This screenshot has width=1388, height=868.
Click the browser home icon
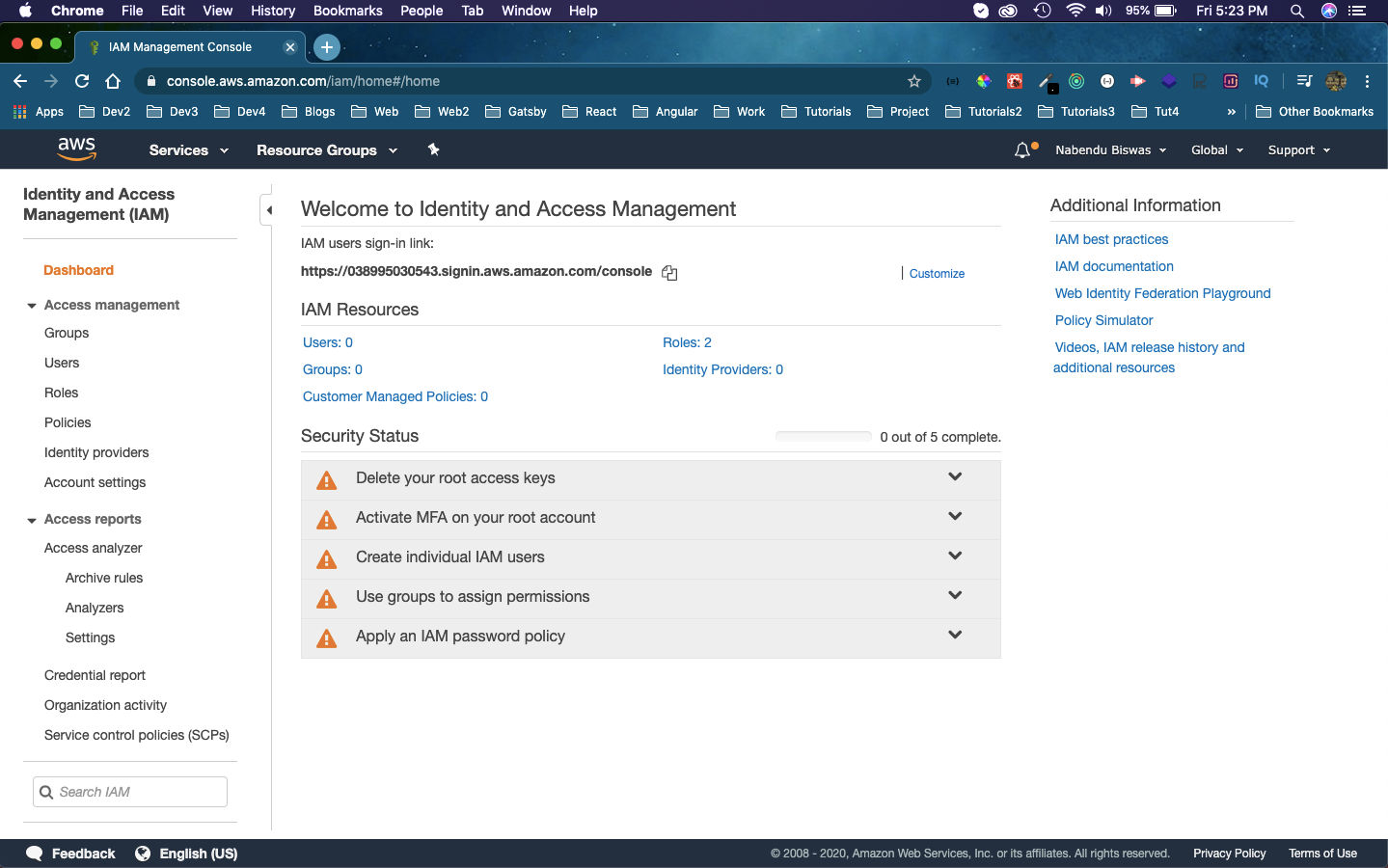click(x=113, y=81)
